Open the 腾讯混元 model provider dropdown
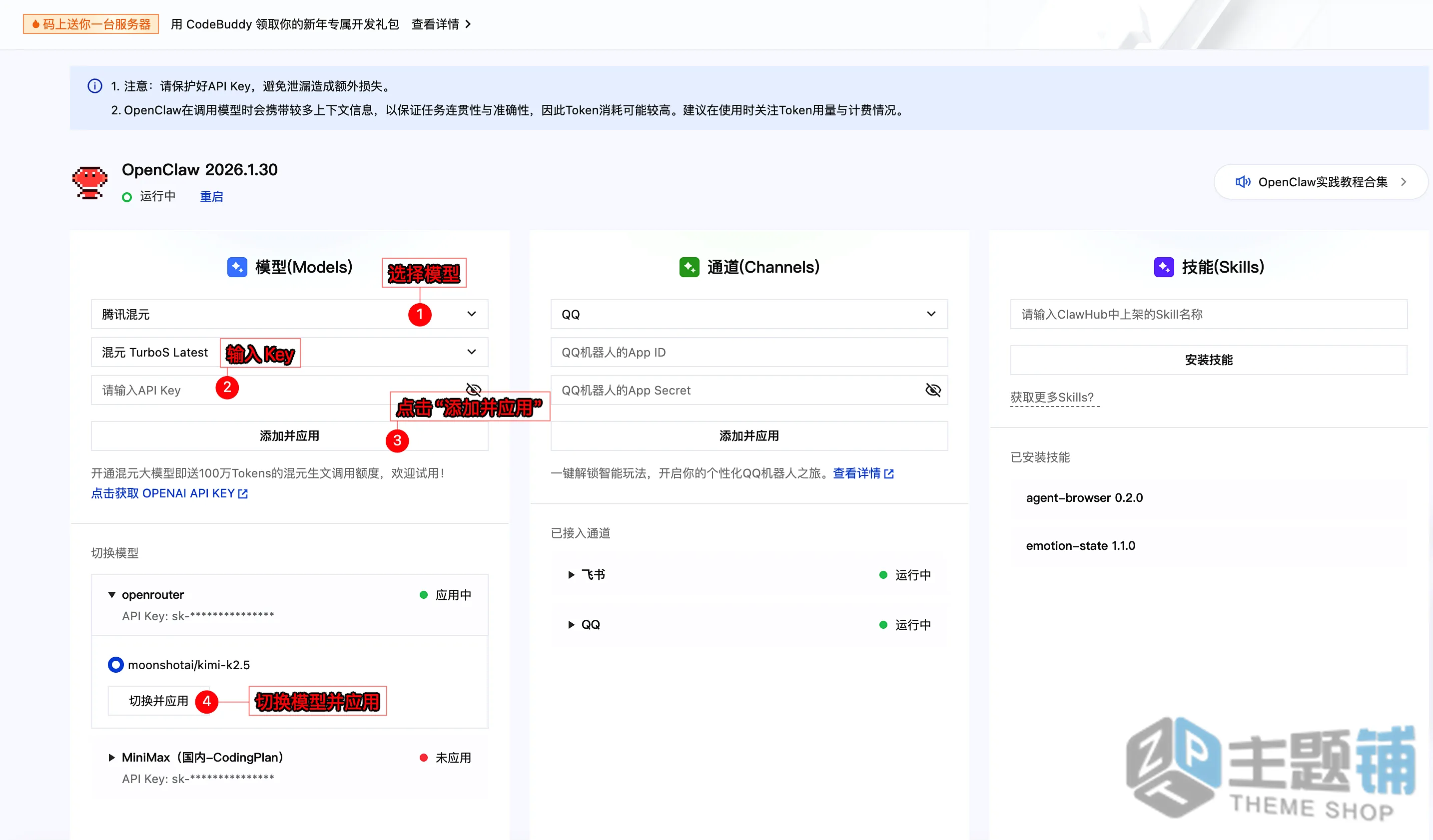The width and height of the screenshot is (1433, 840). coord(289,314)
